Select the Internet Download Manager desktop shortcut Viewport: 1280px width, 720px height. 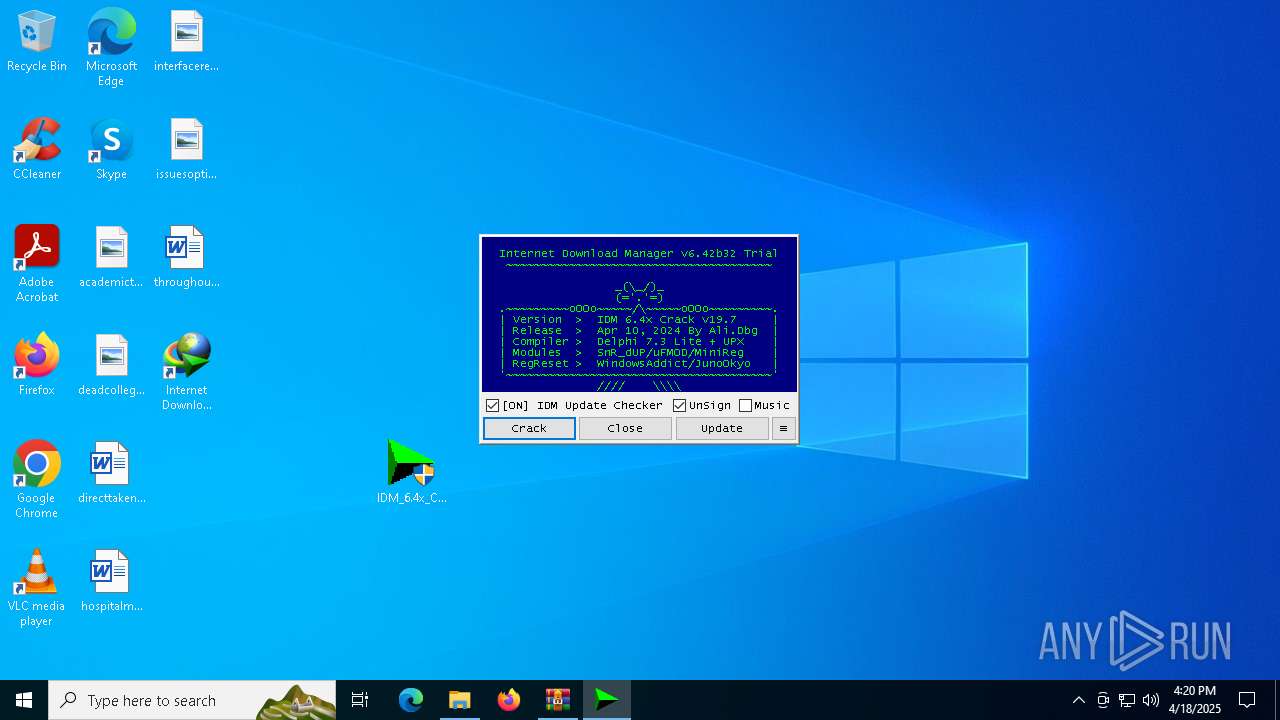(x=186, y=372)
